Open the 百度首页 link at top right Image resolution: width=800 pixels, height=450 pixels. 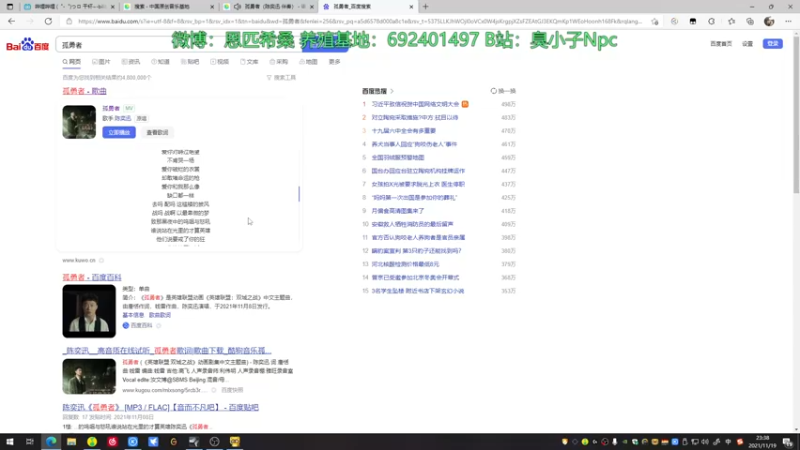721,44
